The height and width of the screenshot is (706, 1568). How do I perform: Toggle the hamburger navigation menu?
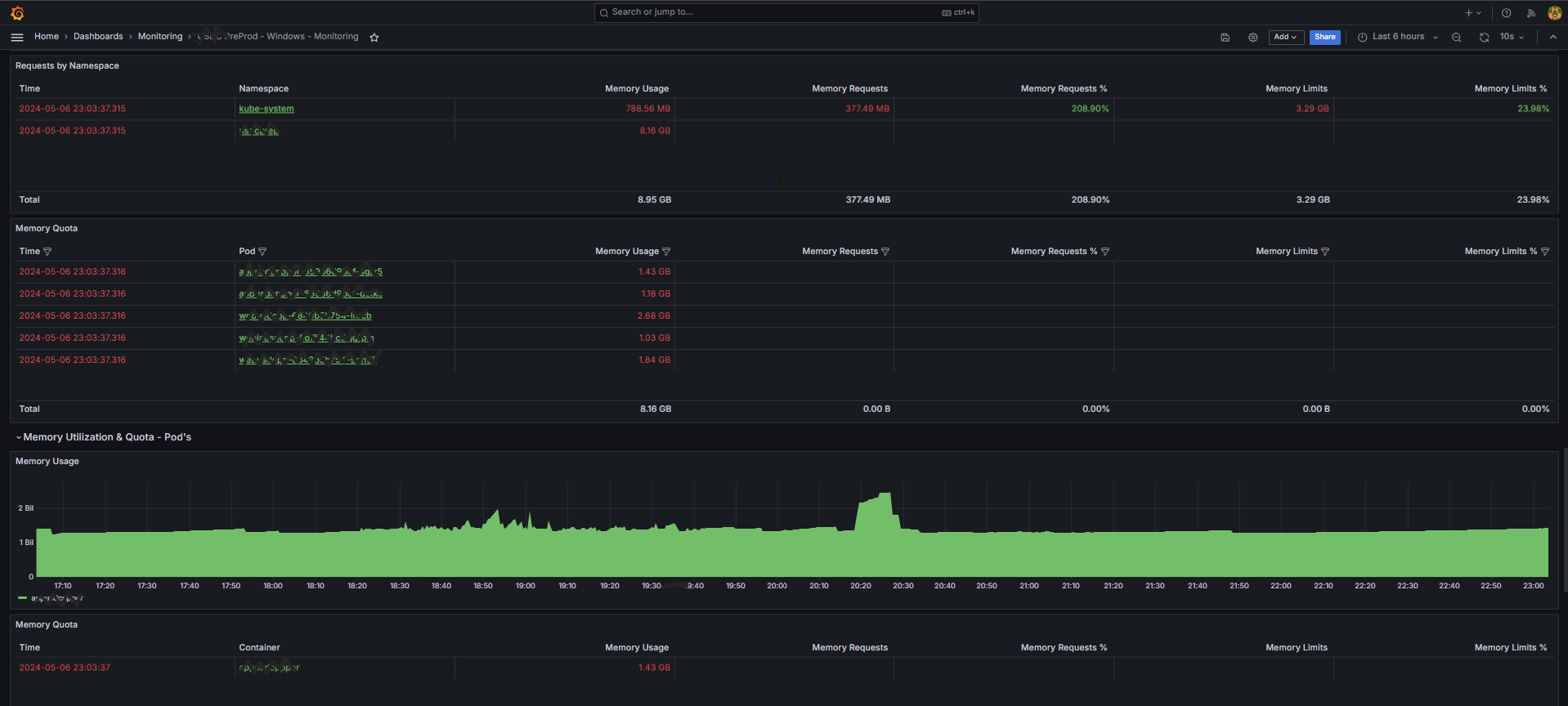pyautogui.click(x=17, y=37)
